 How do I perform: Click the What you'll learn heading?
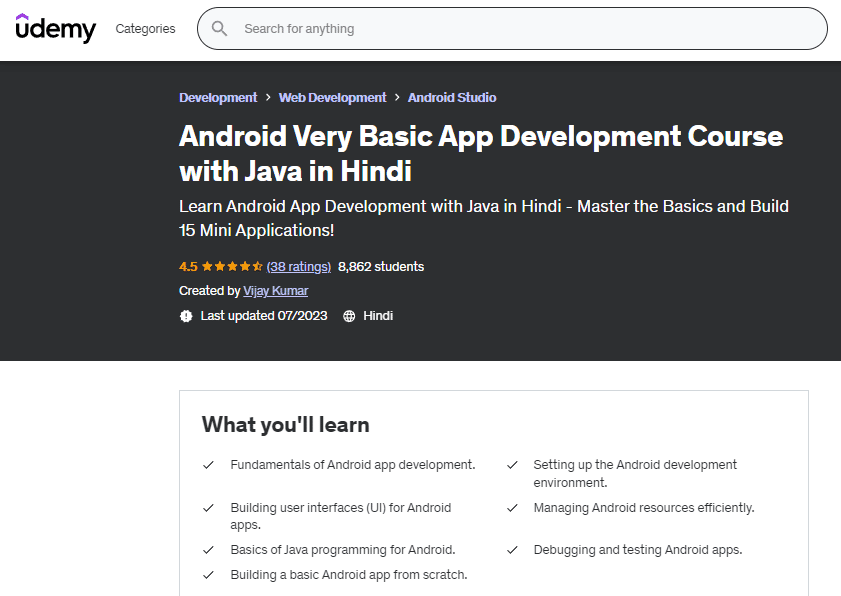tap(286, 425)
